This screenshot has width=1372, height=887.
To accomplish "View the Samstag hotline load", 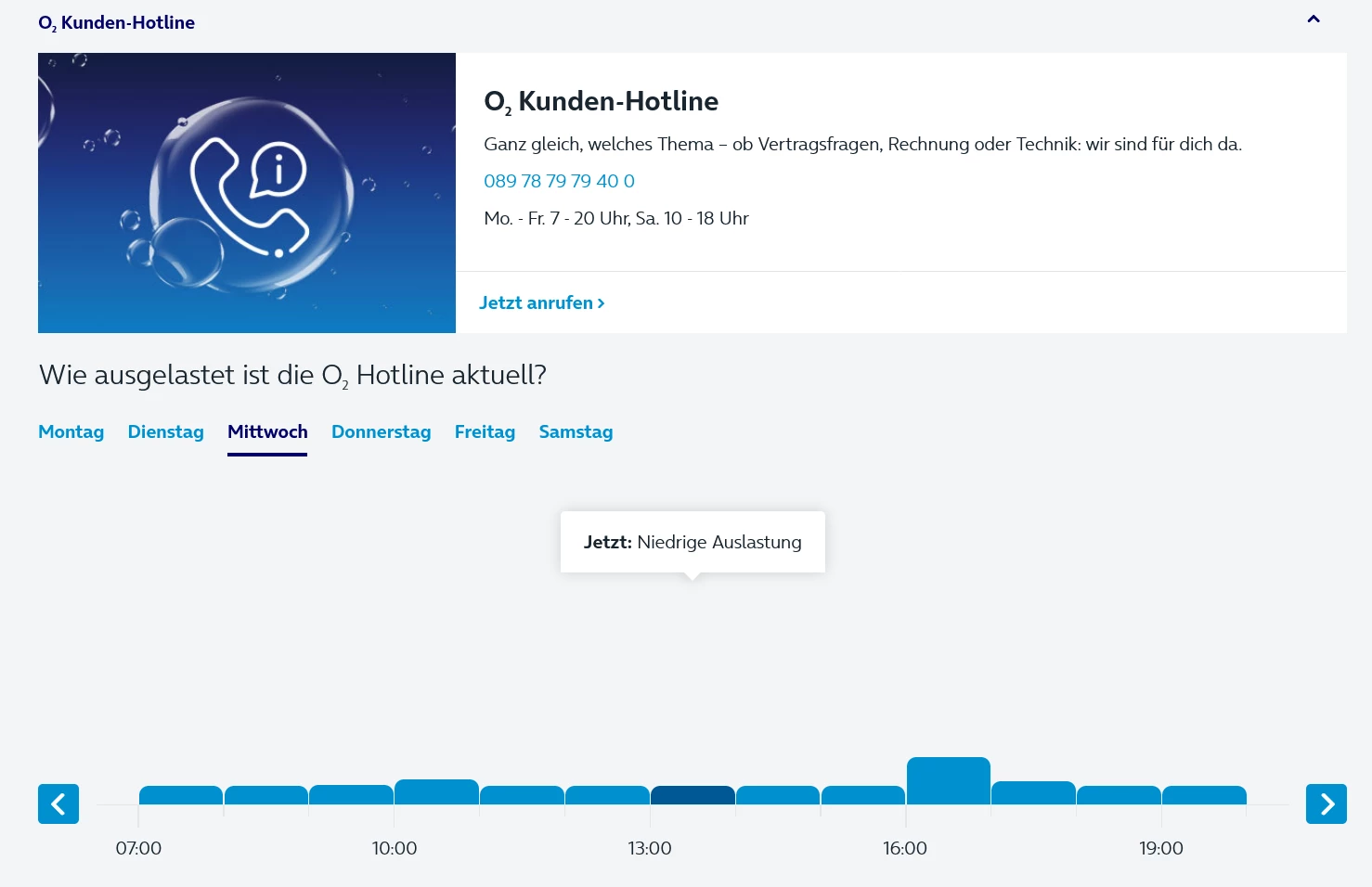I will tap(576, 431).
